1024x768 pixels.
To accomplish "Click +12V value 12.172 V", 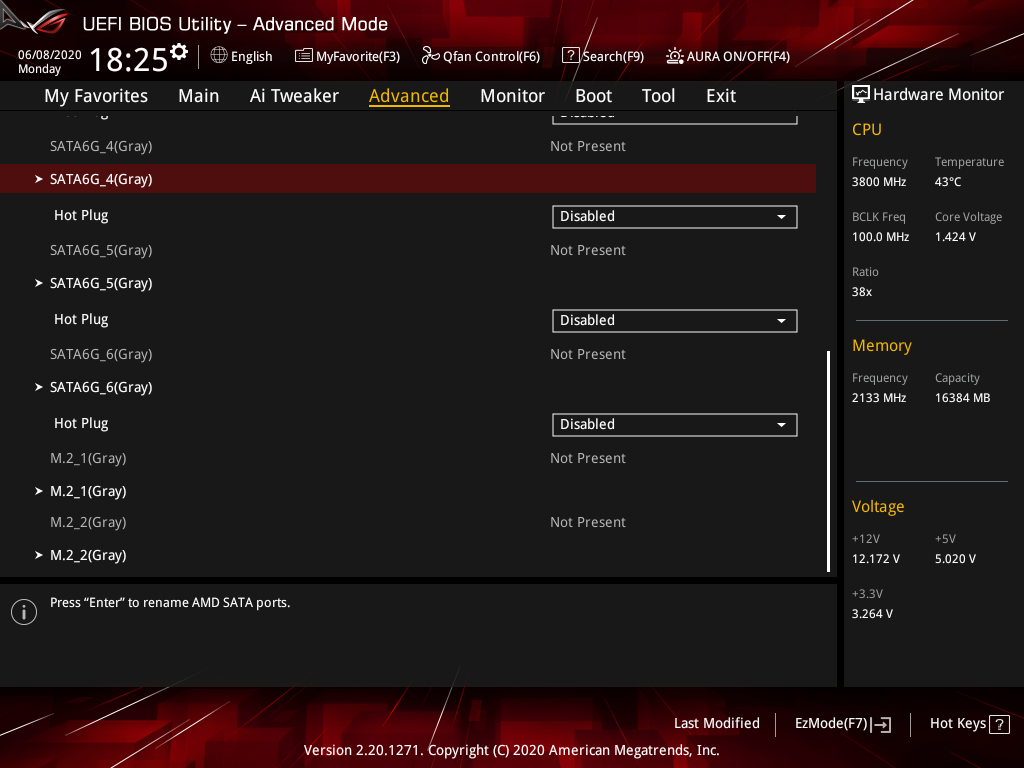I will 875,558.
